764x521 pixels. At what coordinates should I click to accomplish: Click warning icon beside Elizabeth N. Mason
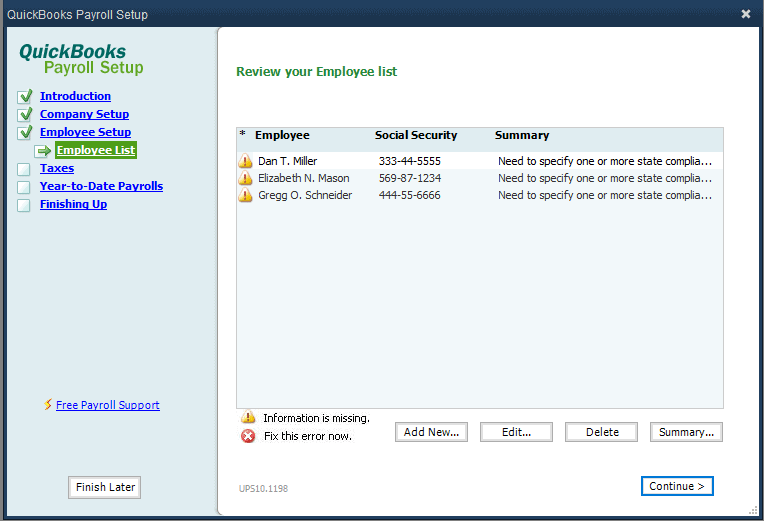coord(245,178)
